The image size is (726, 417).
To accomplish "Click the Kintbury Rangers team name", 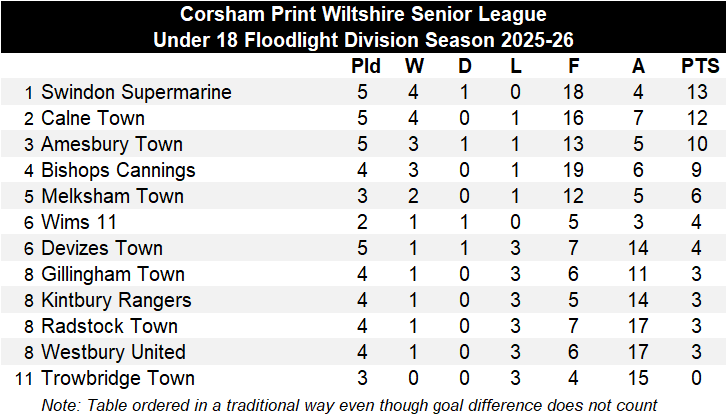I will pos(115,300).
